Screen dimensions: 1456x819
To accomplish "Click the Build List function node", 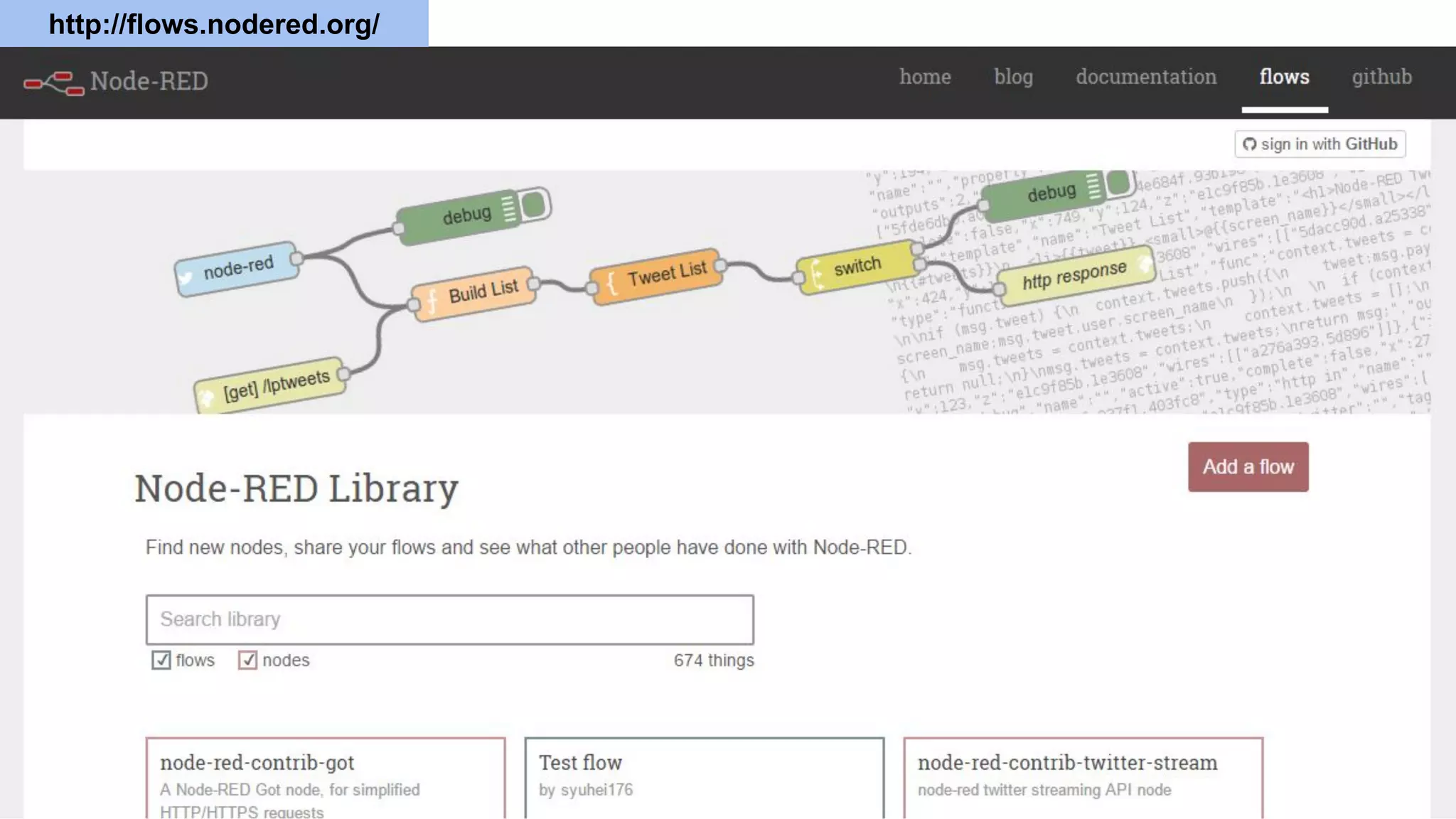I will (473, 294).
